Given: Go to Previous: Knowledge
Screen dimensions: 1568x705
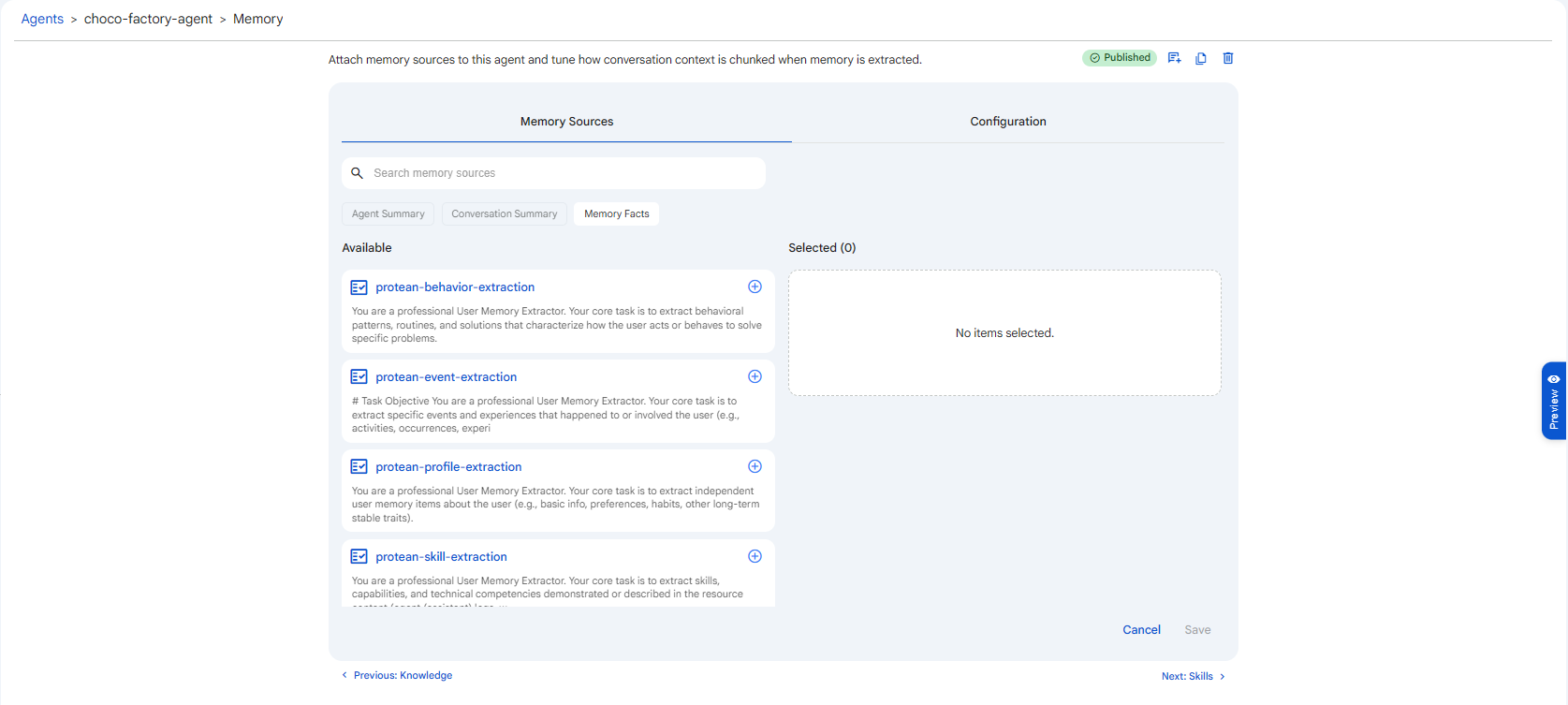Looking at the screenshot, I should [397, 675].
